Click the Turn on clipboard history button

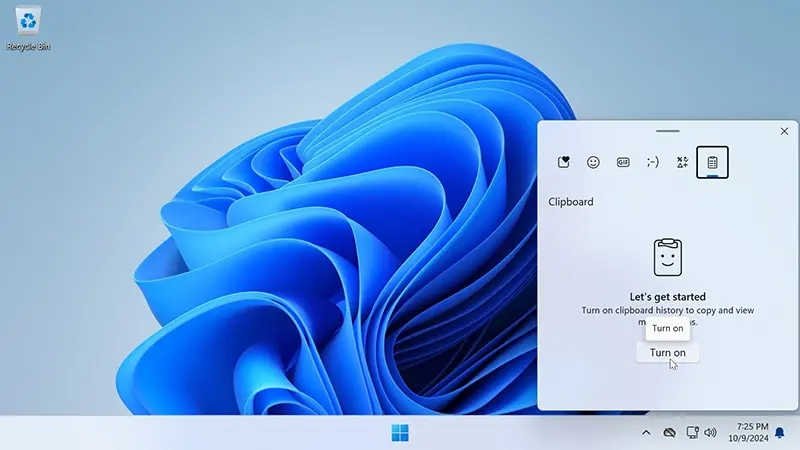point(667,353)
